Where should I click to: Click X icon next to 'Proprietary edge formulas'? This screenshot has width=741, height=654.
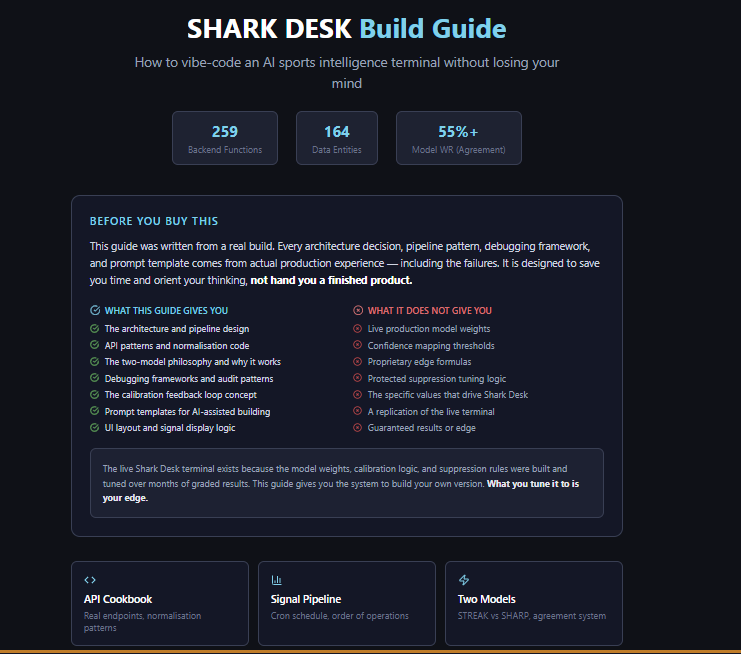pos(358,361)
